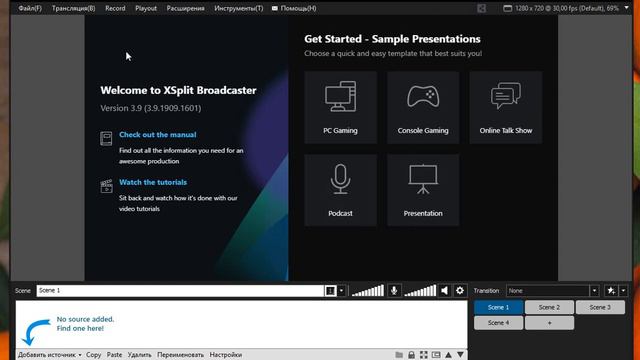Click the manual book icon
The height and width of the screenshot is (360, 640).
tap(106, 138)
